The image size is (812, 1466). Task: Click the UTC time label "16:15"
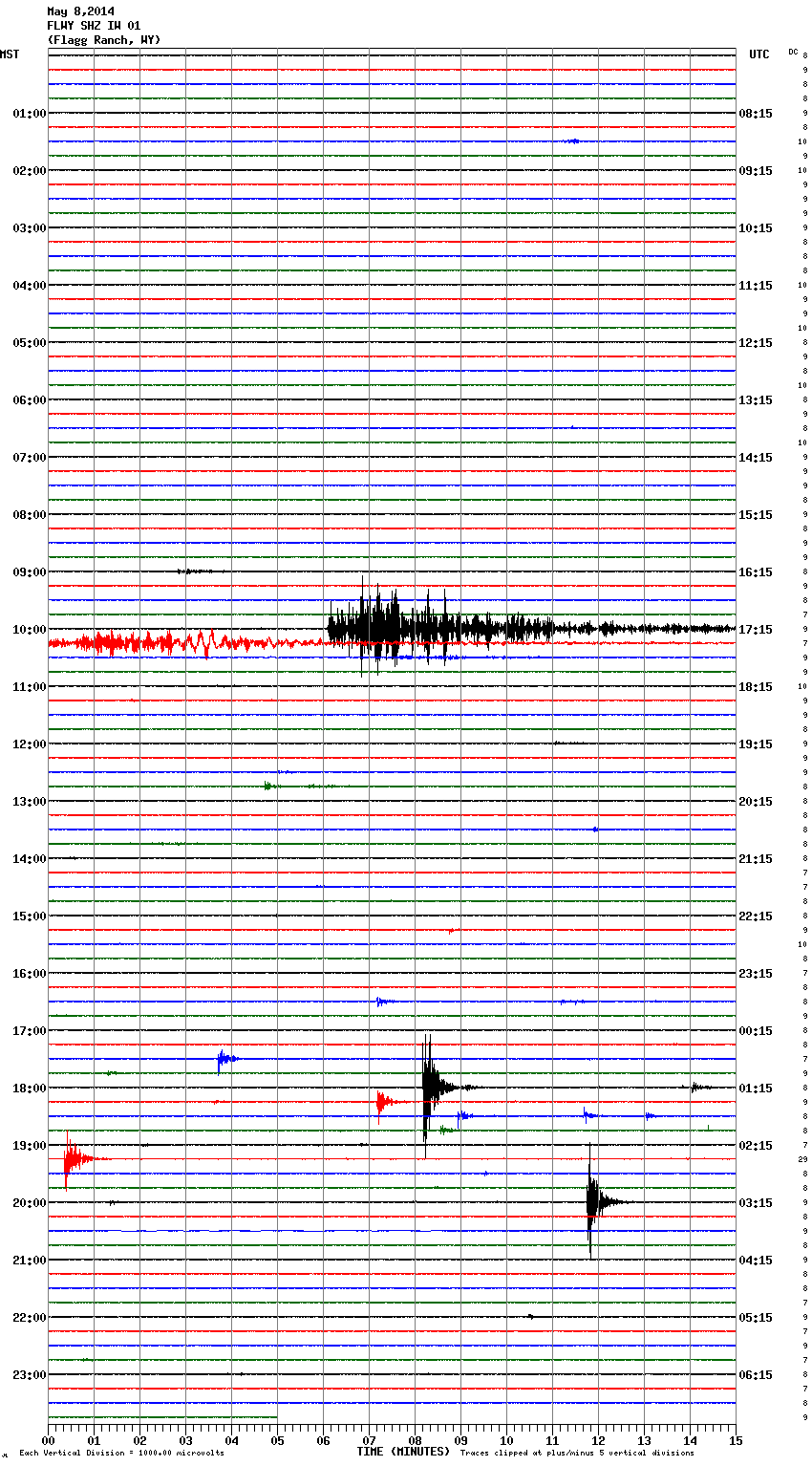(x=756, y=571)
